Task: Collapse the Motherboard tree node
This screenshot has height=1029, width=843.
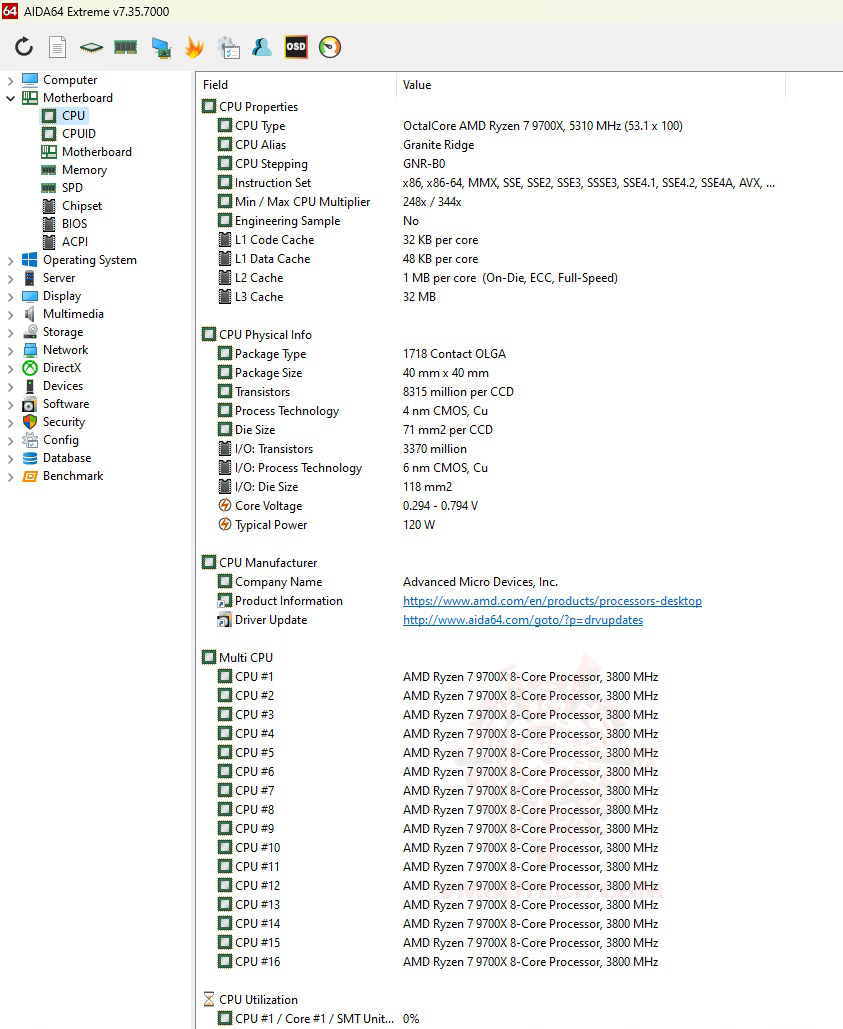Action: [10, 98]
